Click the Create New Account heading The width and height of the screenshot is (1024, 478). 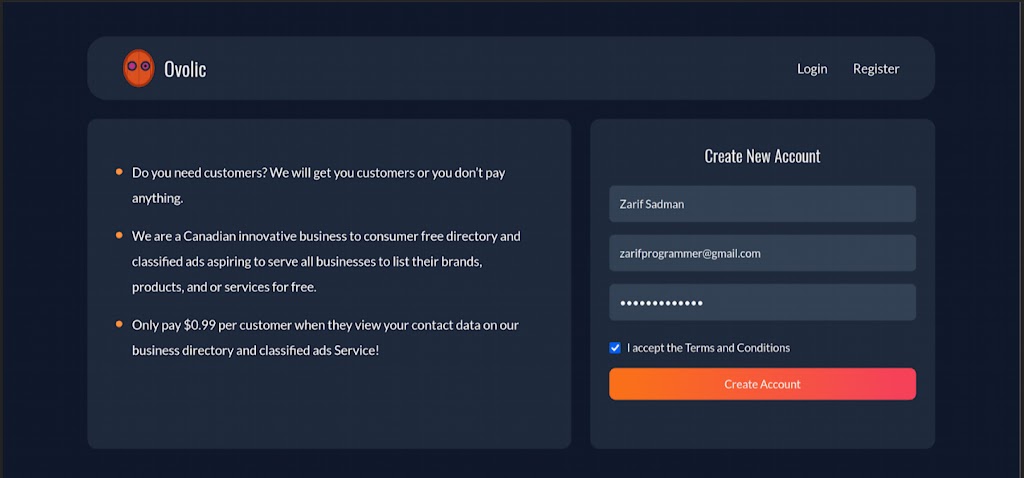point(762,156)
